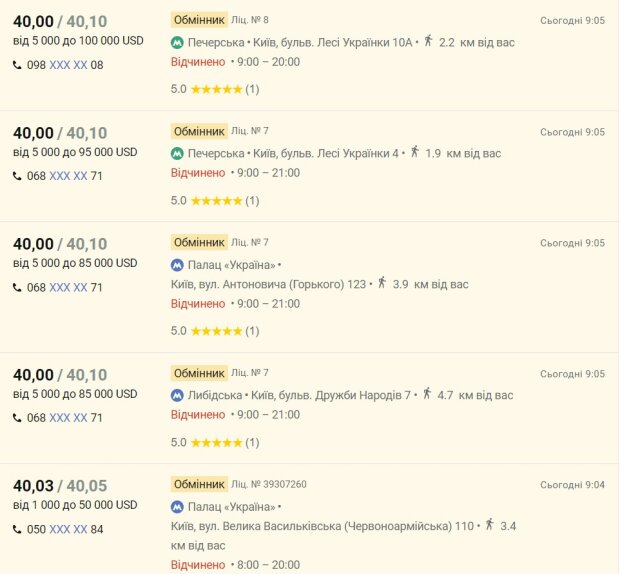Screen dimensions: 620x574
Task: Reveal hidden digits of 098 XXX XX 08
Action: (x=68, y=65)
